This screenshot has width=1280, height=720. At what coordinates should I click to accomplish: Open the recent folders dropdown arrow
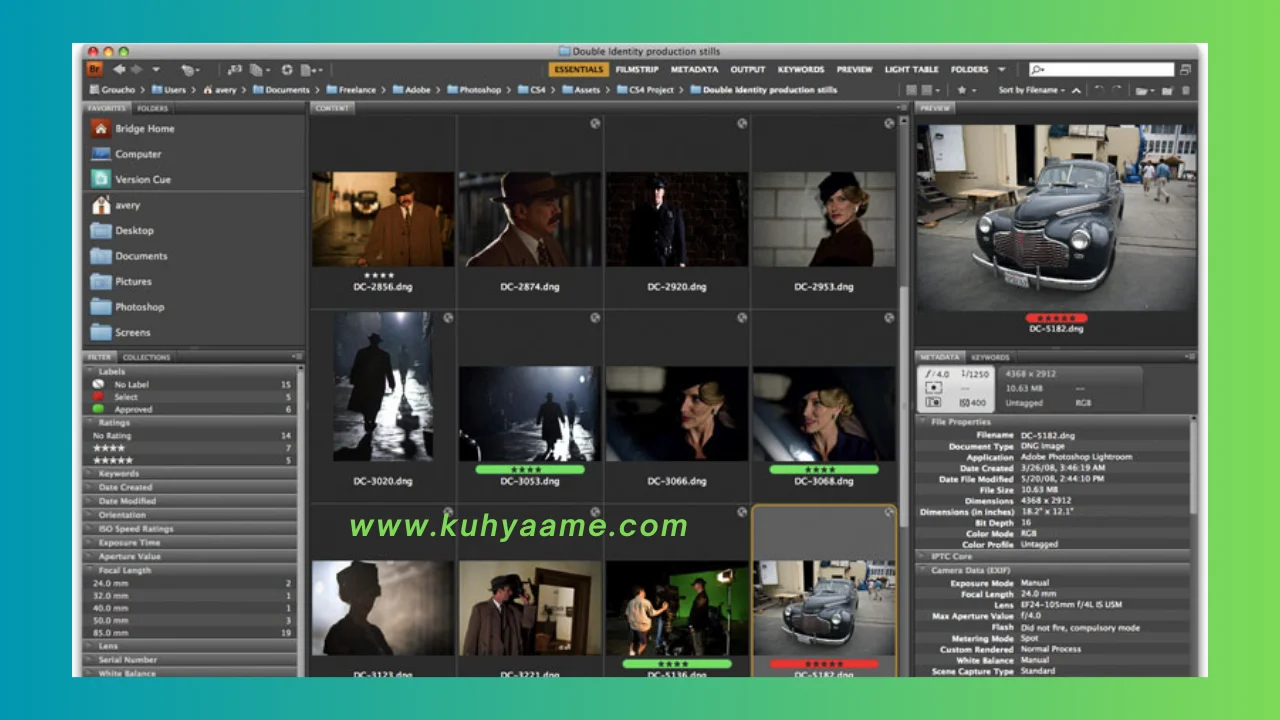pyautogui.click(x=156, y=70)
